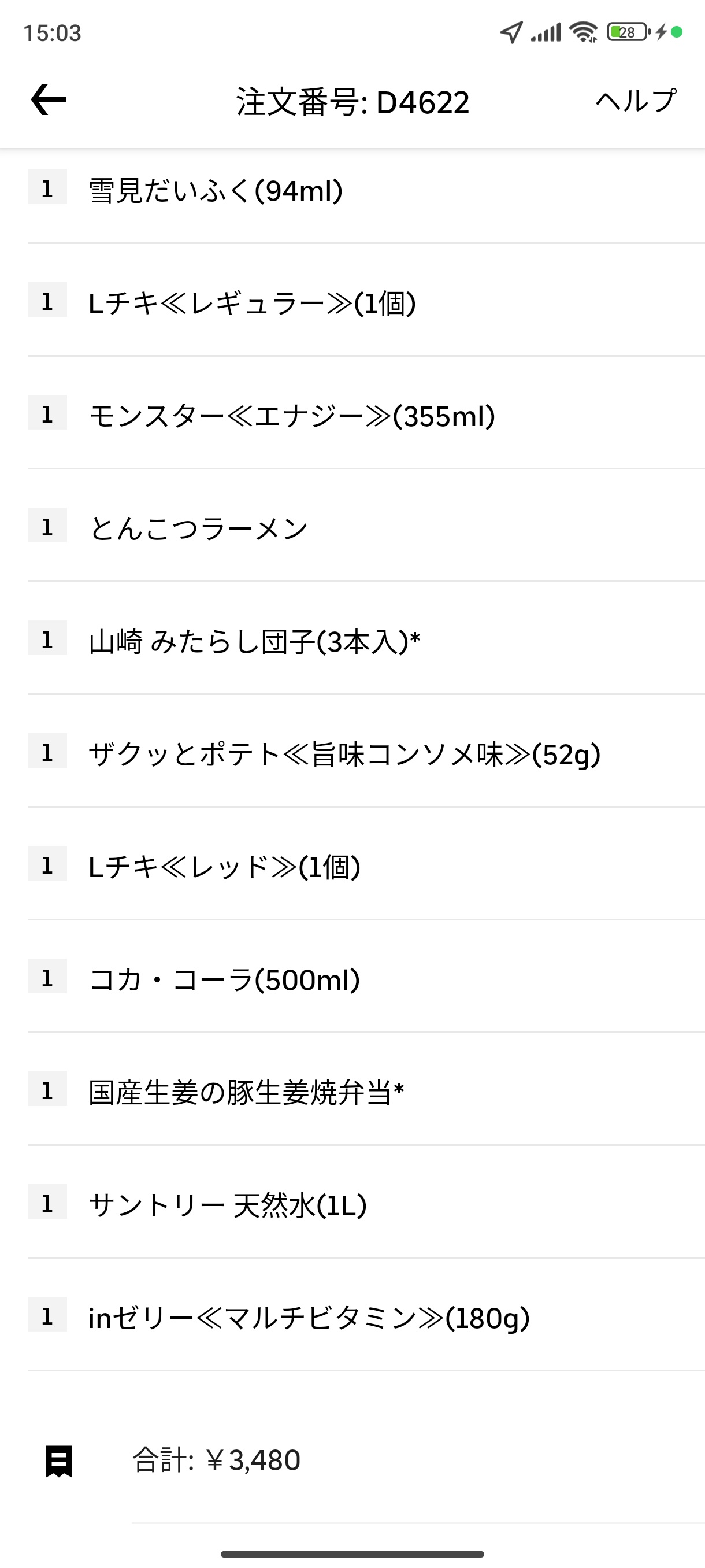Open モンスター≪エナジー≫(355ml) item

click(366, 416)
